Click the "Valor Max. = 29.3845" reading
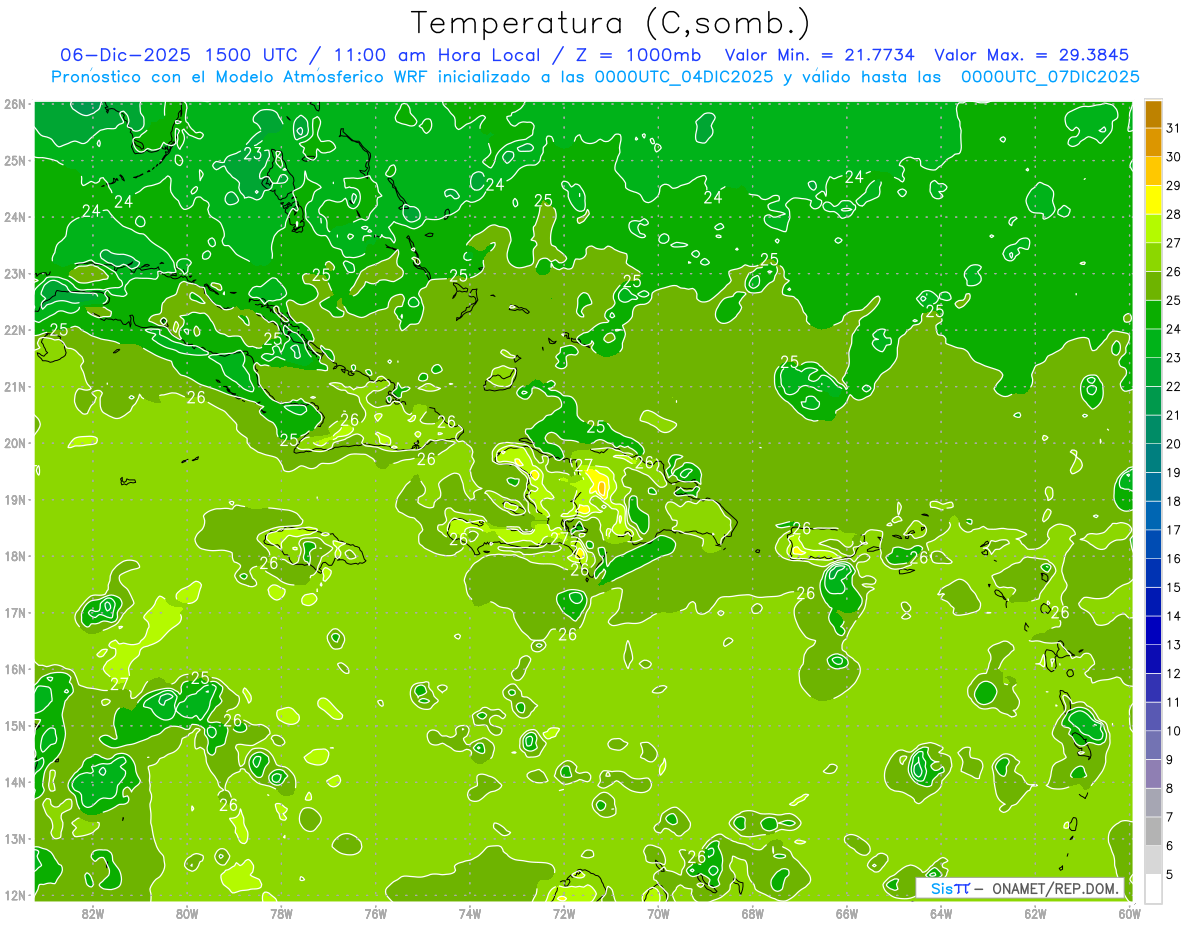Image resolution: width=1200 pixels, height=927 pixels. pyautogui.click(x=1034, y=55)
